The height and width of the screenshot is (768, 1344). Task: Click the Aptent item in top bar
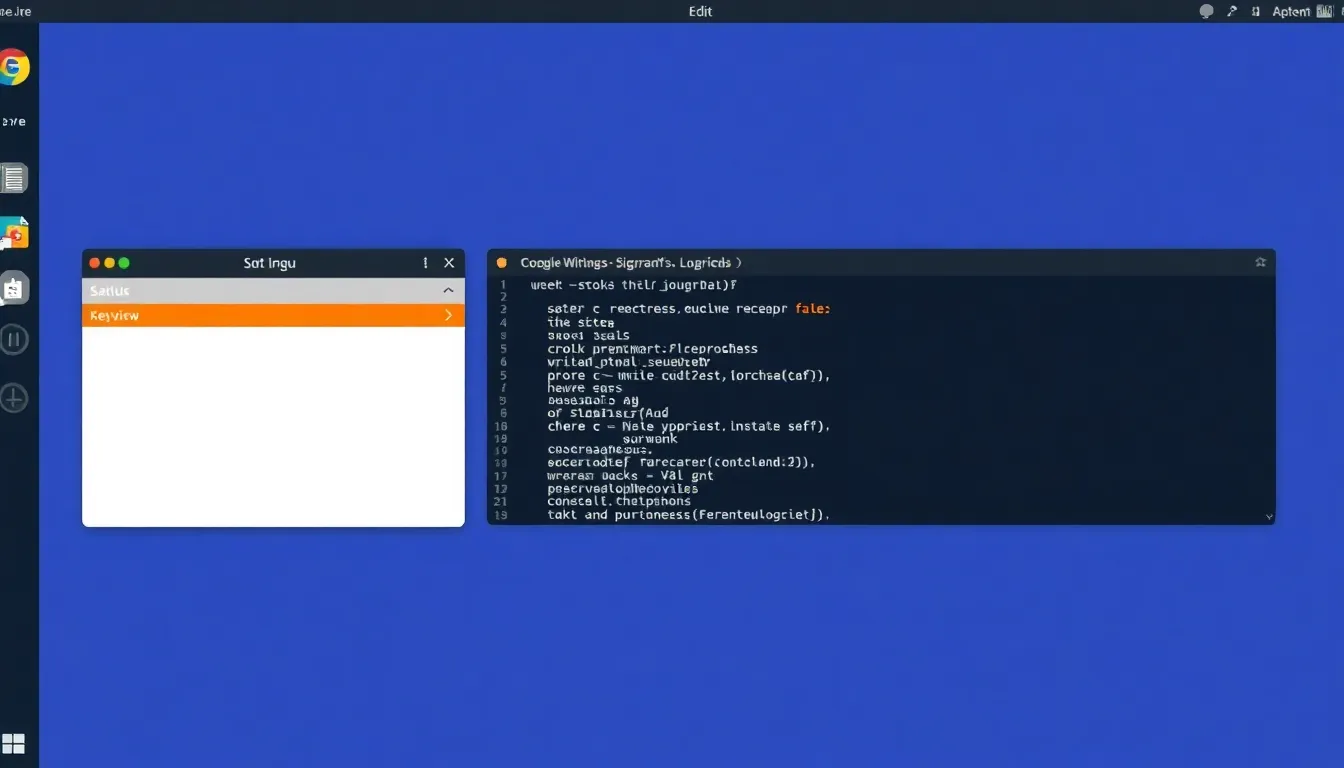(x=1290, y=11)
